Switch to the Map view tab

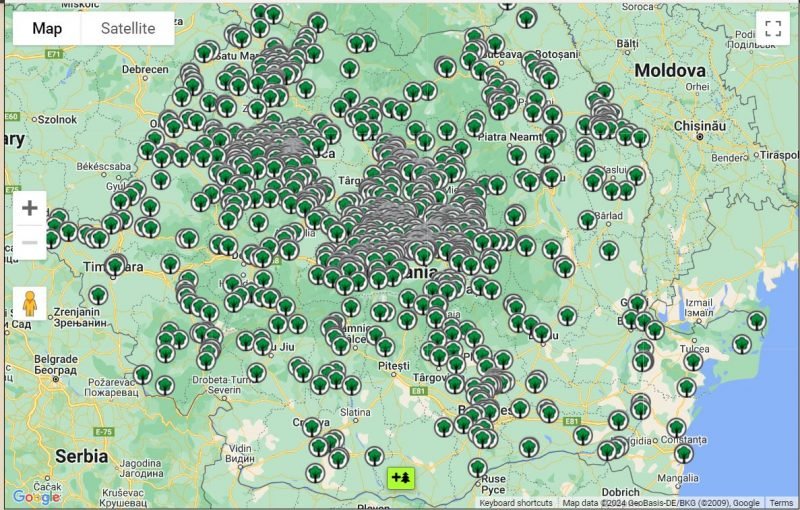46,29
